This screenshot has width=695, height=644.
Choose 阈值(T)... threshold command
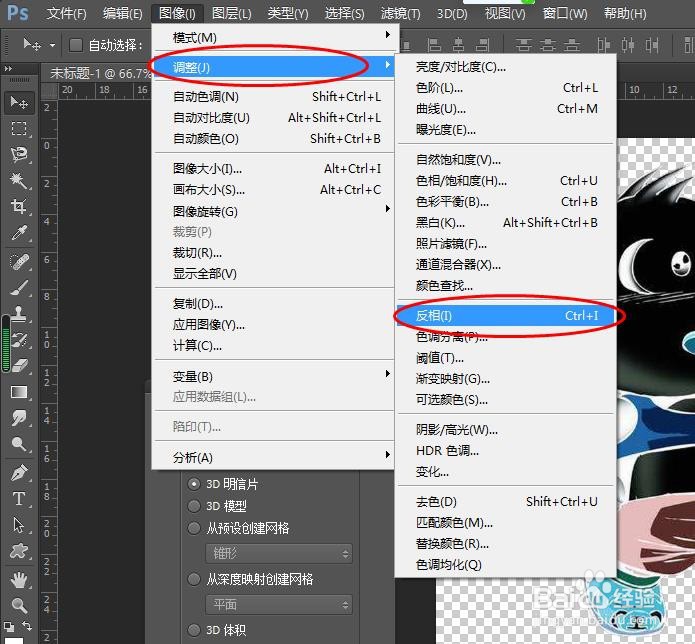click(505, 358)
